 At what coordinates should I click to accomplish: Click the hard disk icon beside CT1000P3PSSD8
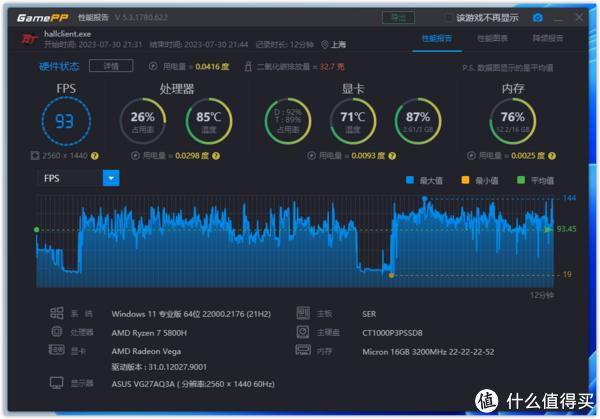point(303,332)
